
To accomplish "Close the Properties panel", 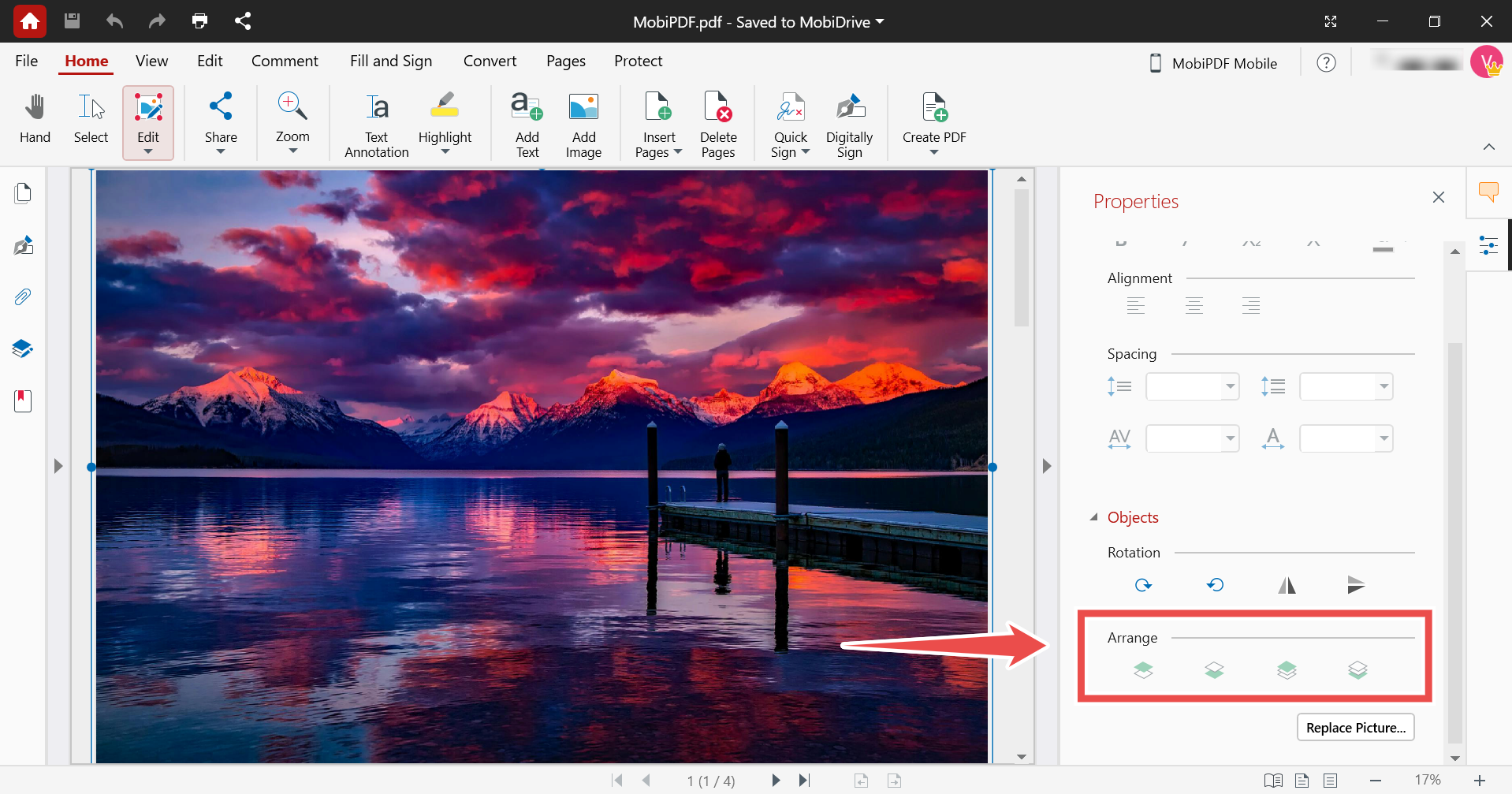I will pos(1439,197).
